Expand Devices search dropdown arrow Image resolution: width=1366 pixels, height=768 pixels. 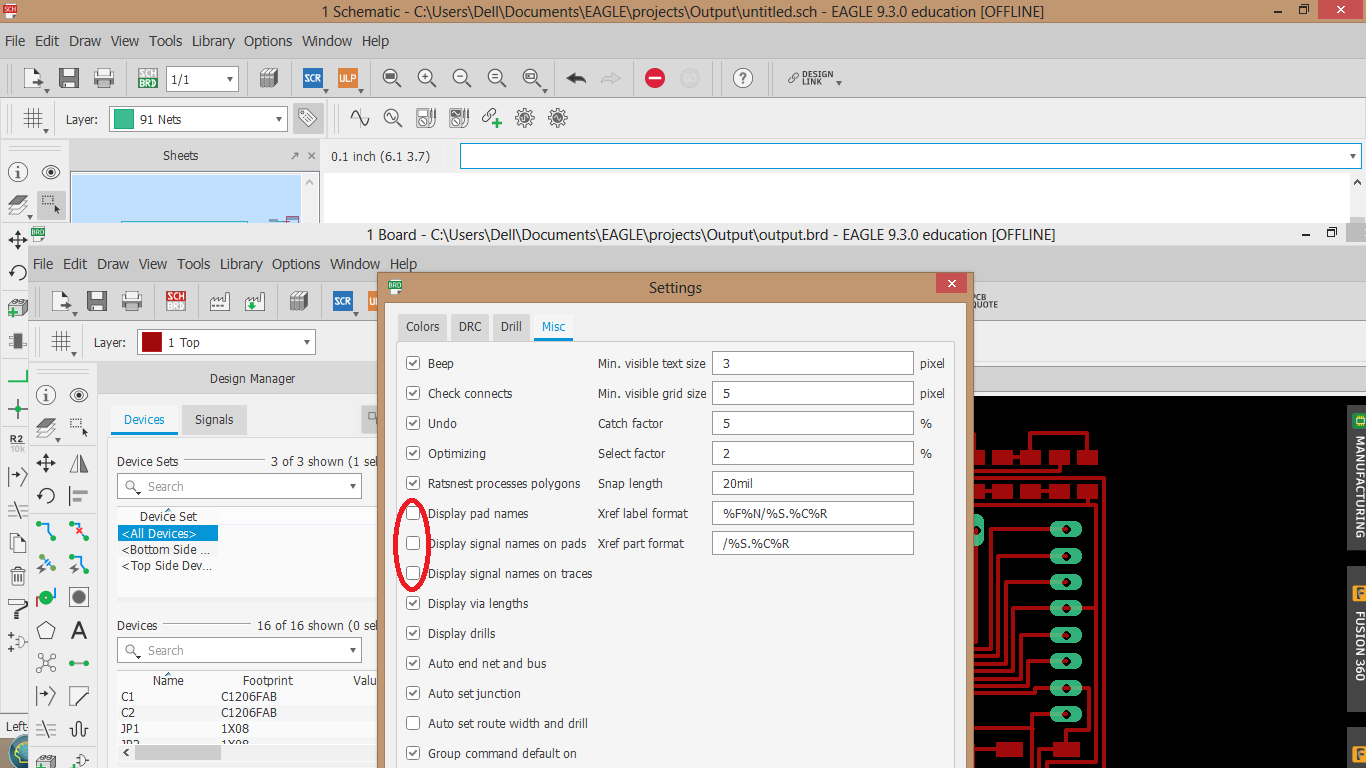353,650
